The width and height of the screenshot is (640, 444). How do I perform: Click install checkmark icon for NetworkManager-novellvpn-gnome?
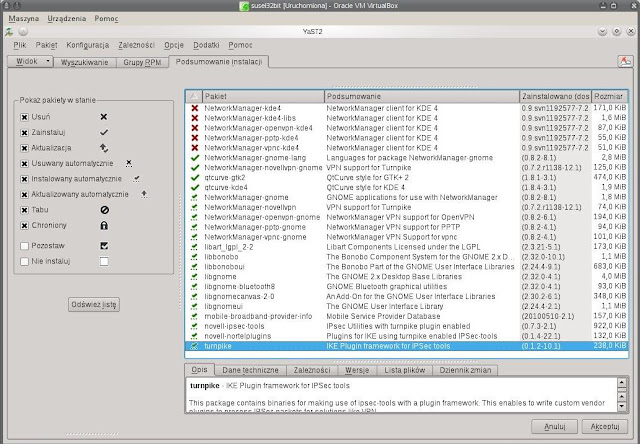pos(195,167)
